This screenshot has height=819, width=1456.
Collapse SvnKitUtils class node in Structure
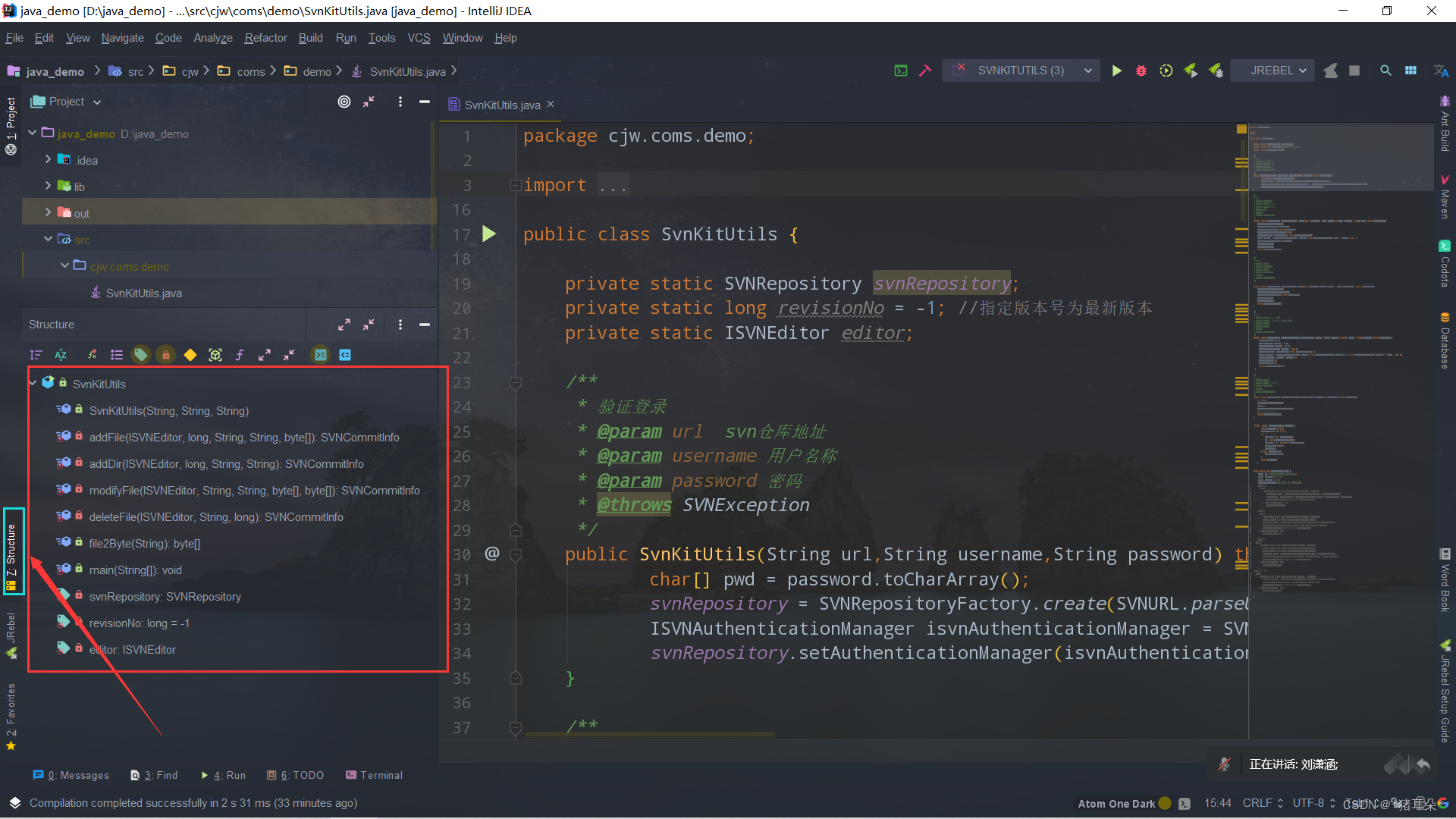pyautogui.click(x=33, y=384)
